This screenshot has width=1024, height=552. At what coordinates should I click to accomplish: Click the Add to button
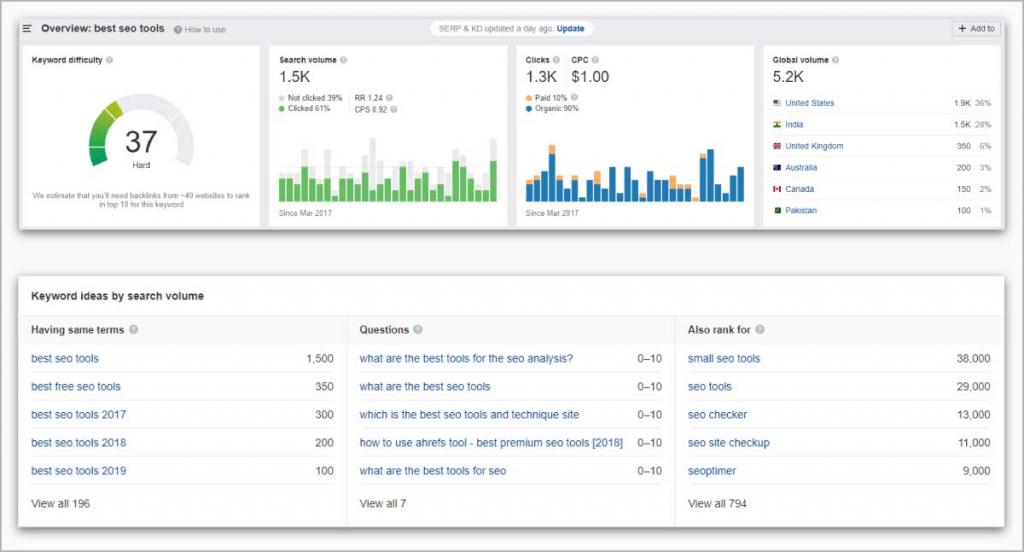coord(976,29)
